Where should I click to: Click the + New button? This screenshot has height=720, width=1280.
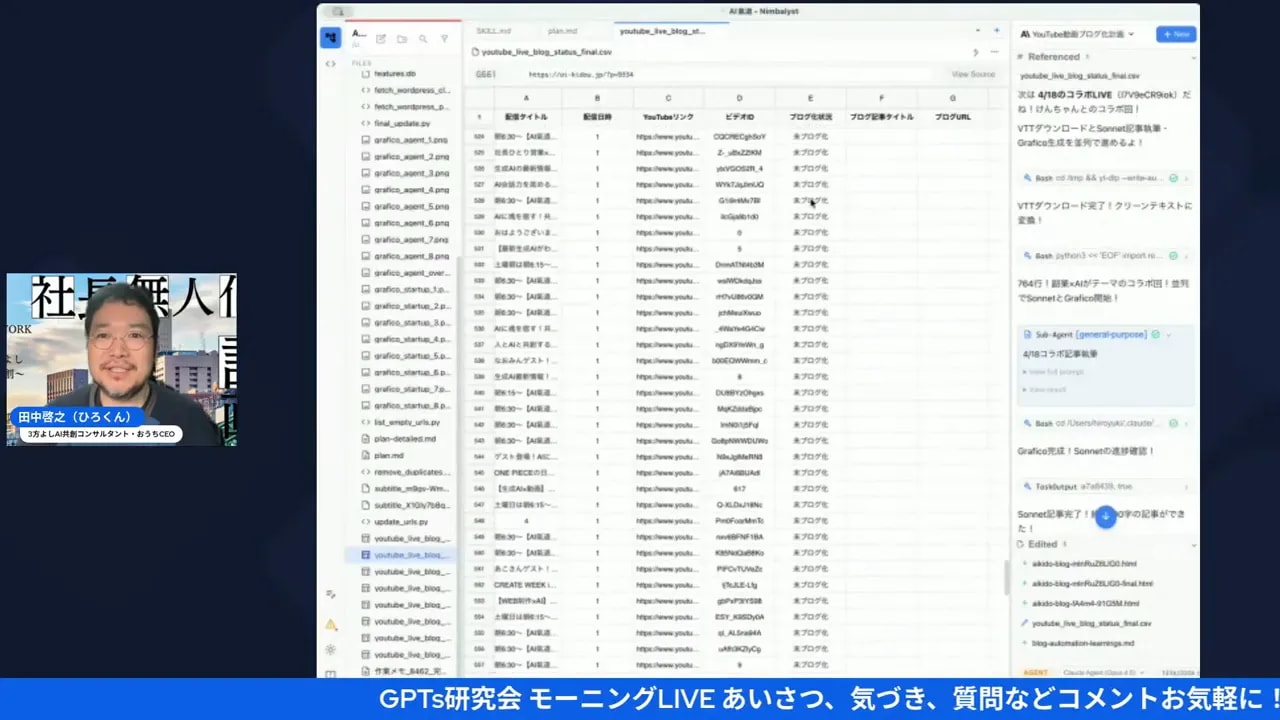(1174, 33)
